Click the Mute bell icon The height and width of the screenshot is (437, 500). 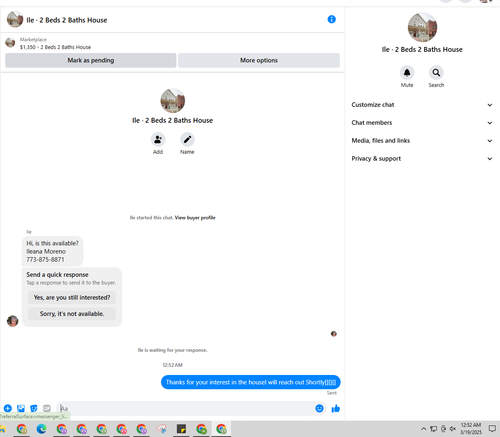[407, 73]
